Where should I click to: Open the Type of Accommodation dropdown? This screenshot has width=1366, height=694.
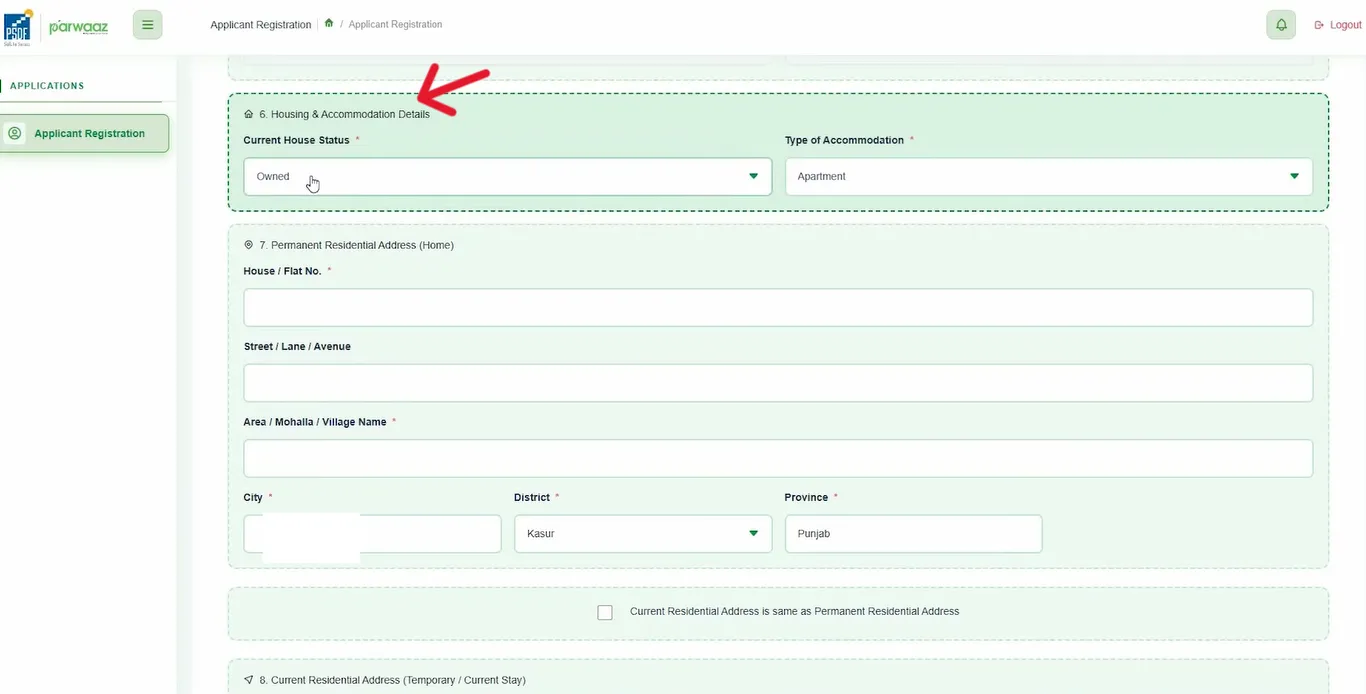pos(1048,176)
